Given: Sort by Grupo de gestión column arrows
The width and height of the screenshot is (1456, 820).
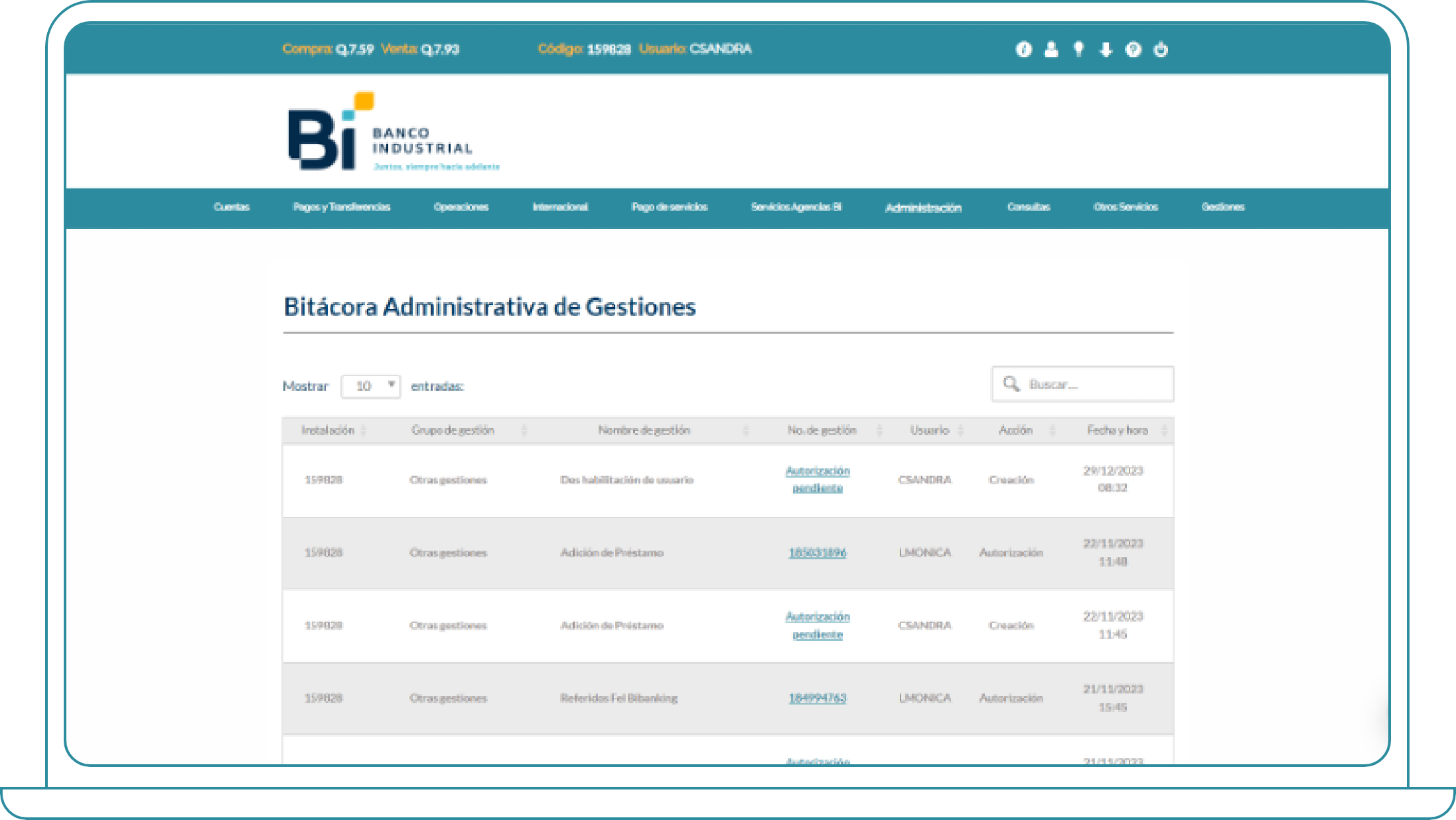Looking at the screenshot, I should (524, 431).
